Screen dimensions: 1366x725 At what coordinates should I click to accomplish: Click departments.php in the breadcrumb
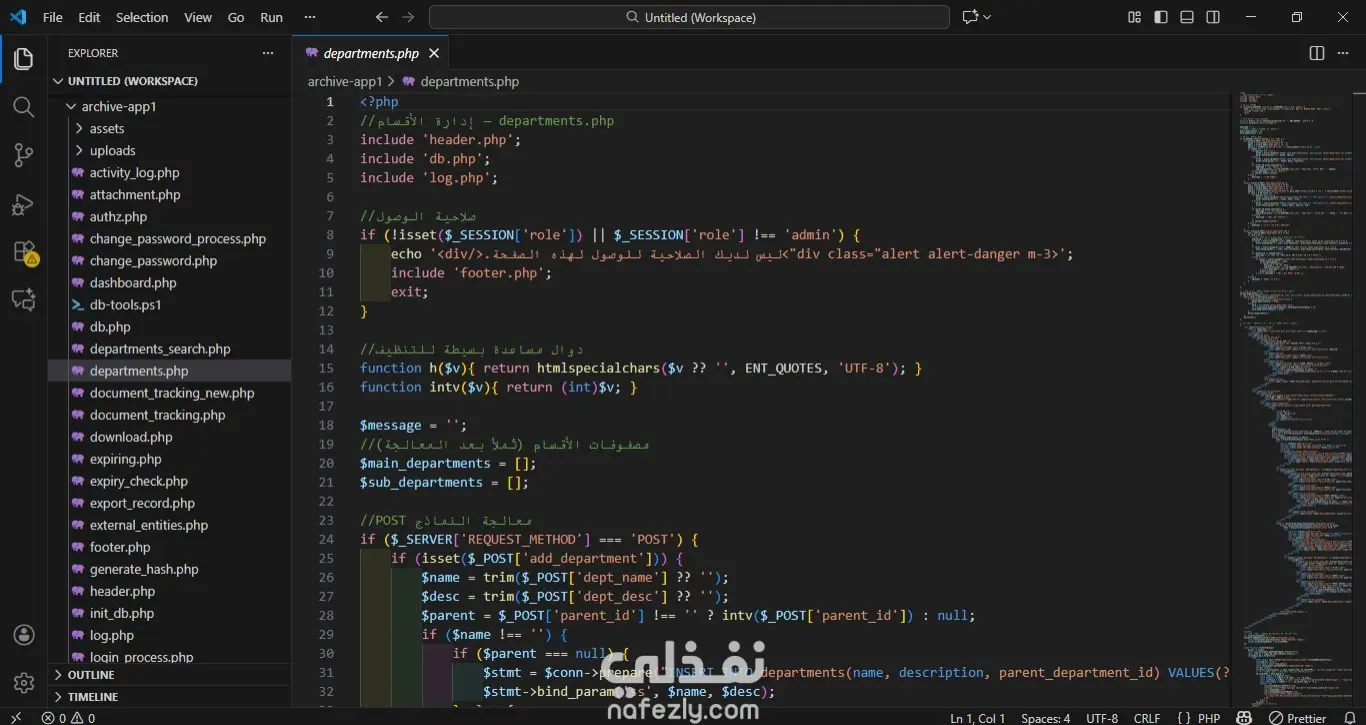tap(469, 82)
